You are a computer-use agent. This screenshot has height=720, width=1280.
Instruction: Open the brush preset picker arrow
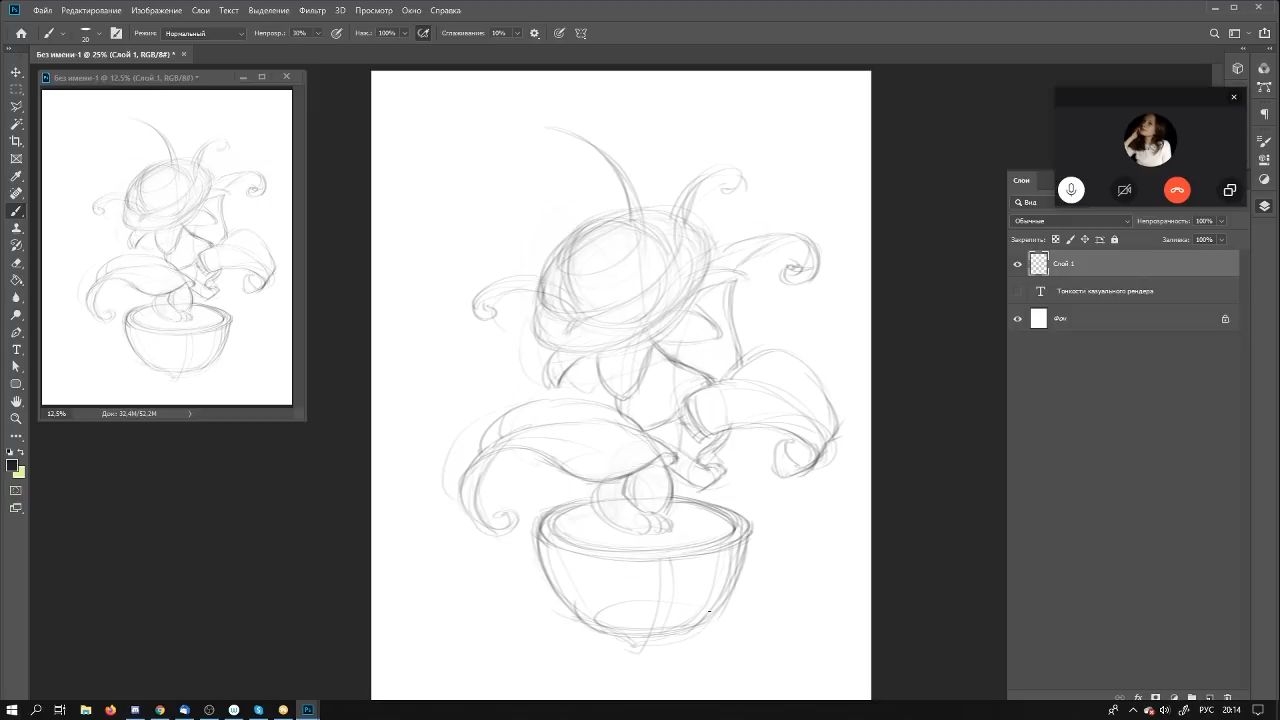pos(99,33)
